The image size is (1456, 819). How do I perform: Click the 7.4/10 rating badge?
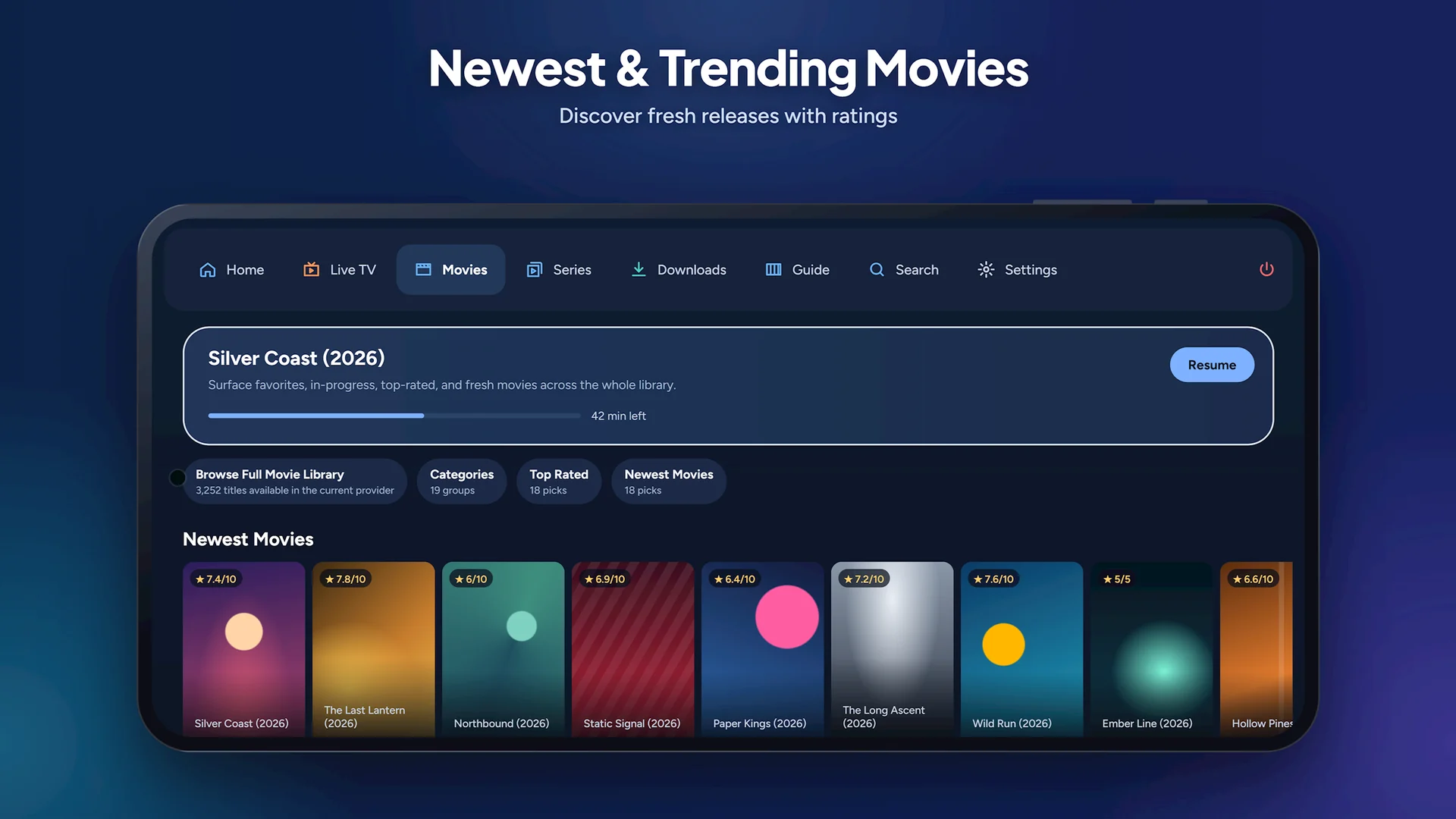tap(216, 579)
